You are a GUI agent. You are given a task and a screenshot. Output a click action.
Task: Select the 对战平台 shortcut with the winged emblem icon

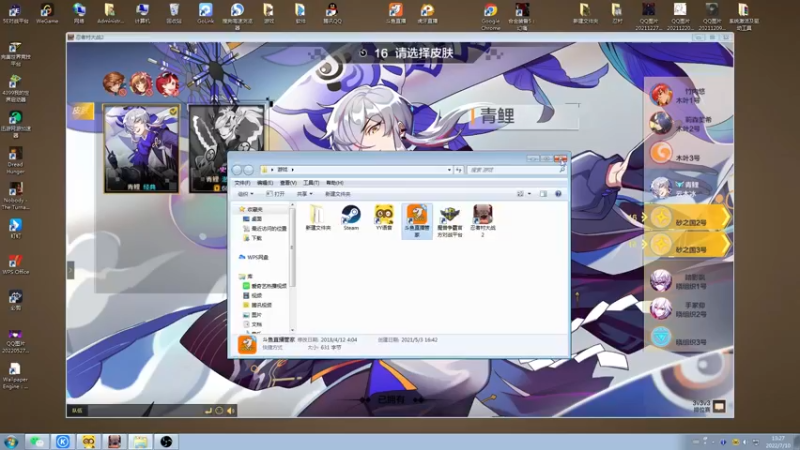pos(449,221)
